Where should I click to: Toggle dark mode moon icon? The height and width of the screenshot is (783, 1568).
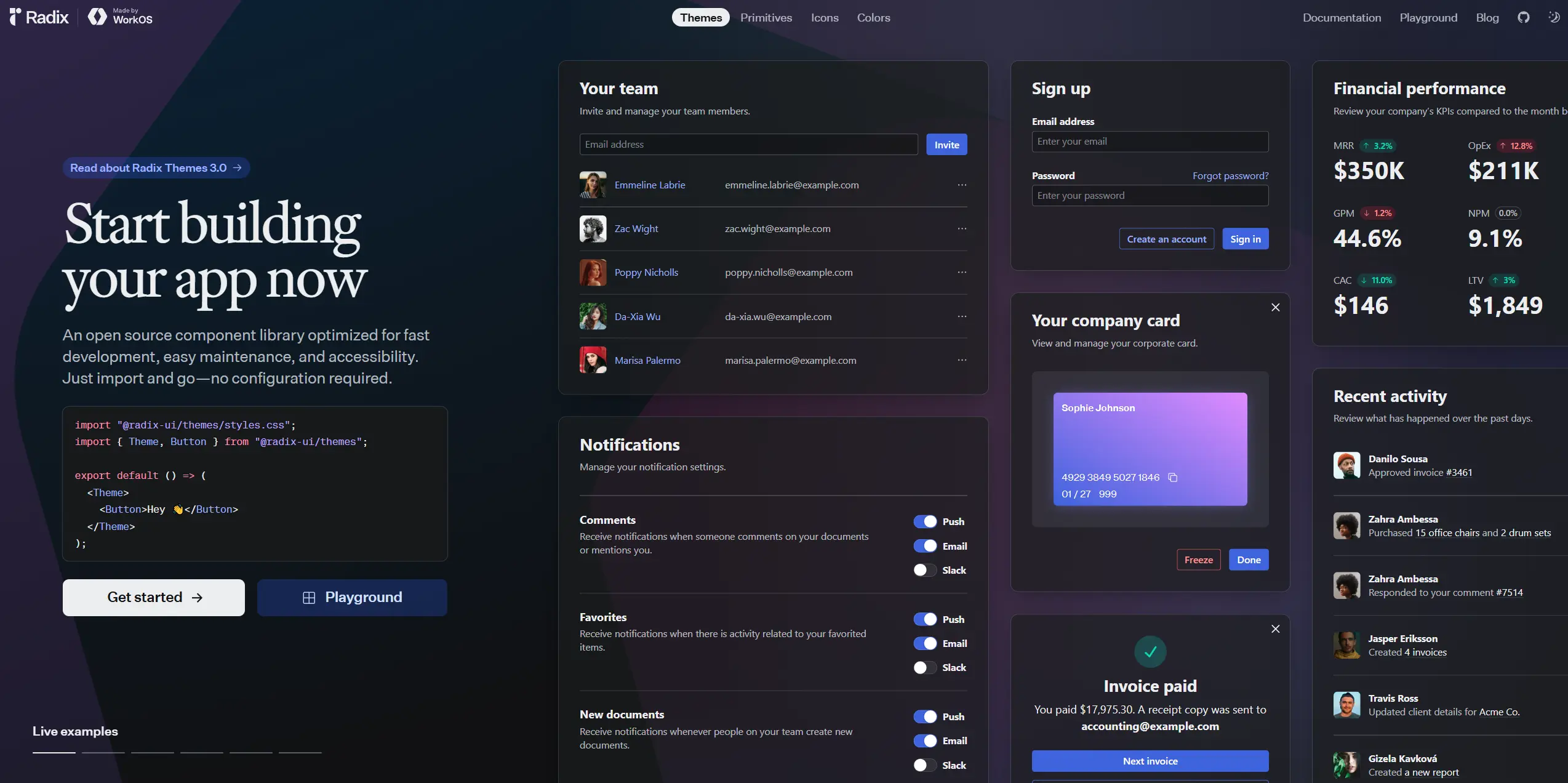click(x=1553, y=17)
